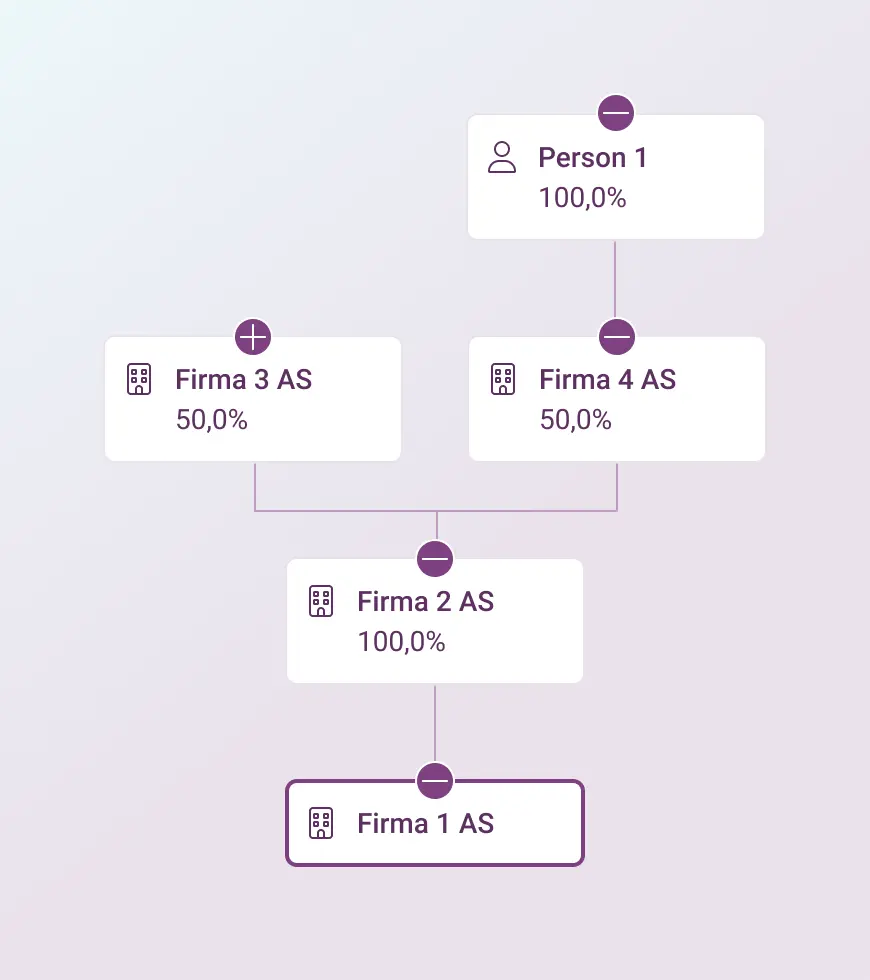Click the building icon on Firma 1 AS
This screenshot has height=980, width=870.
321,822
